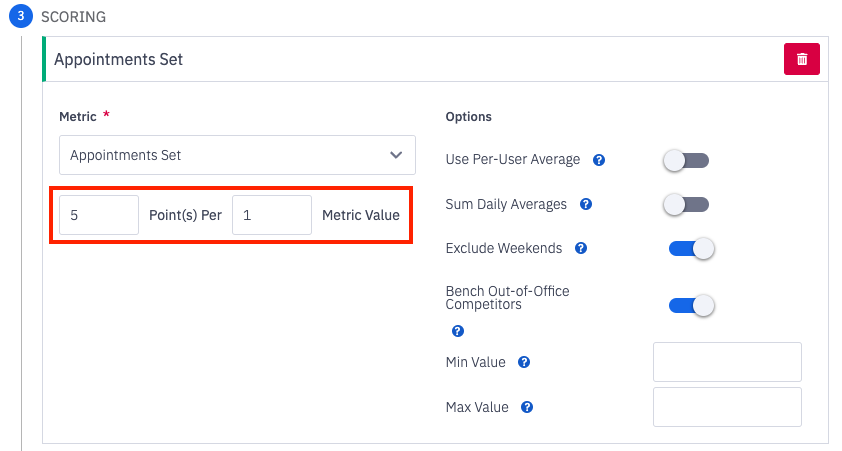Image resolution: width=842 pixels, height=451 pixels.
Task: Open the Metric dropdown showing Appointments Set
Action: (236, 155)
